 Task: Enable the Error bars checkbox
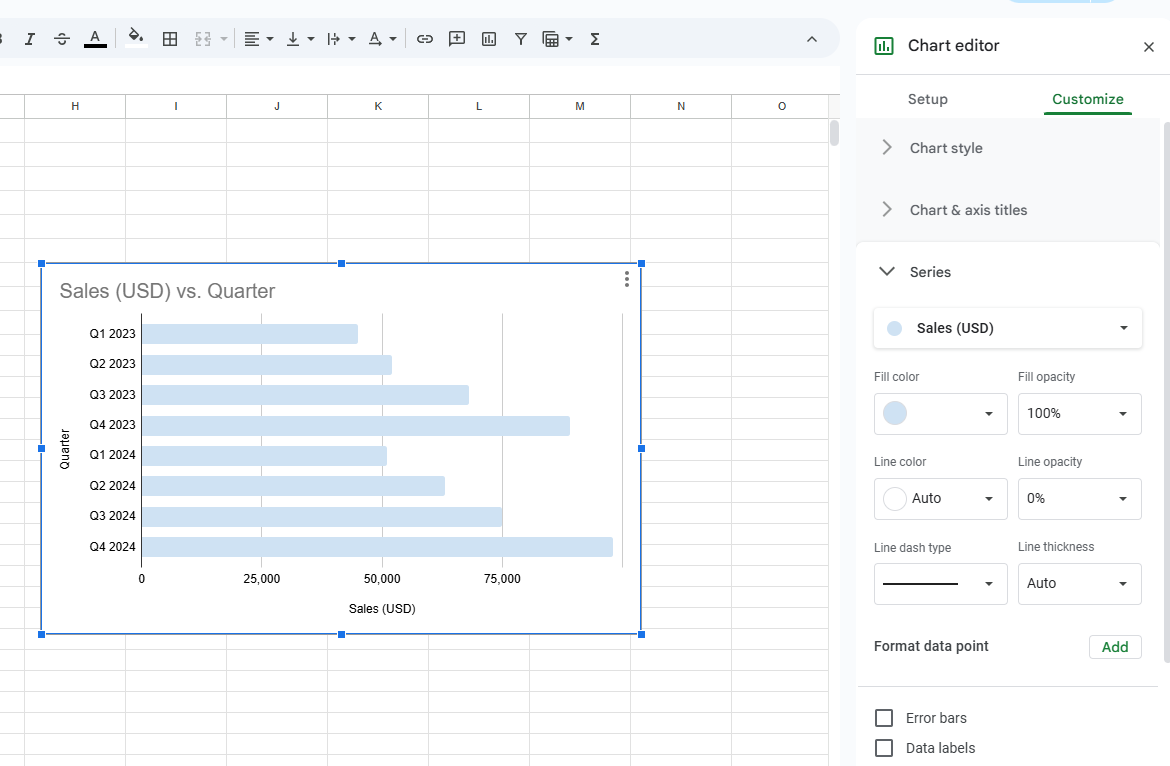click(x=884, y=718)
